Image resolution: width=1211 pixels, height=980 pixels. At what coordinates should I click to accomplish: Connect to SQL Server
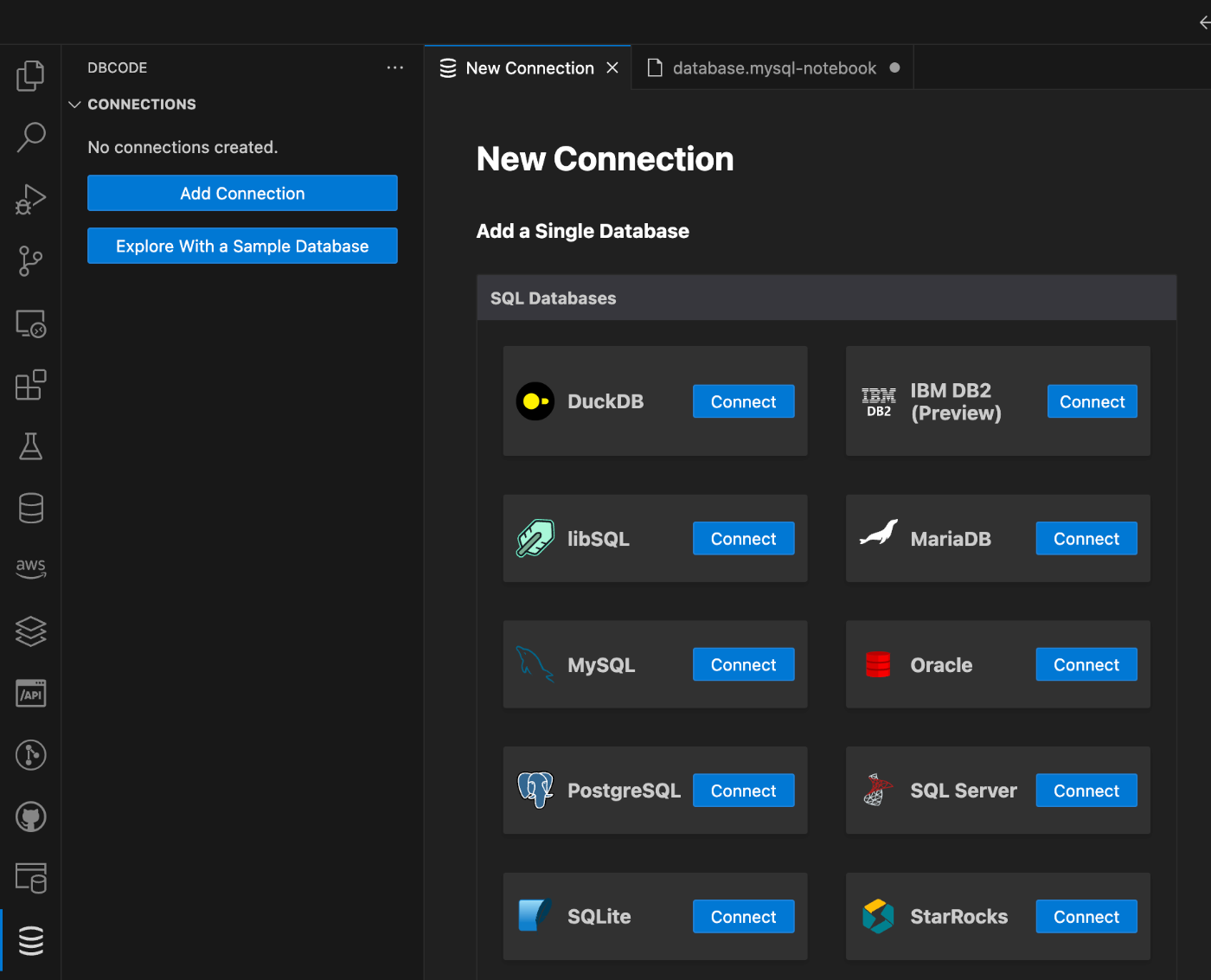coord(1086,791)
